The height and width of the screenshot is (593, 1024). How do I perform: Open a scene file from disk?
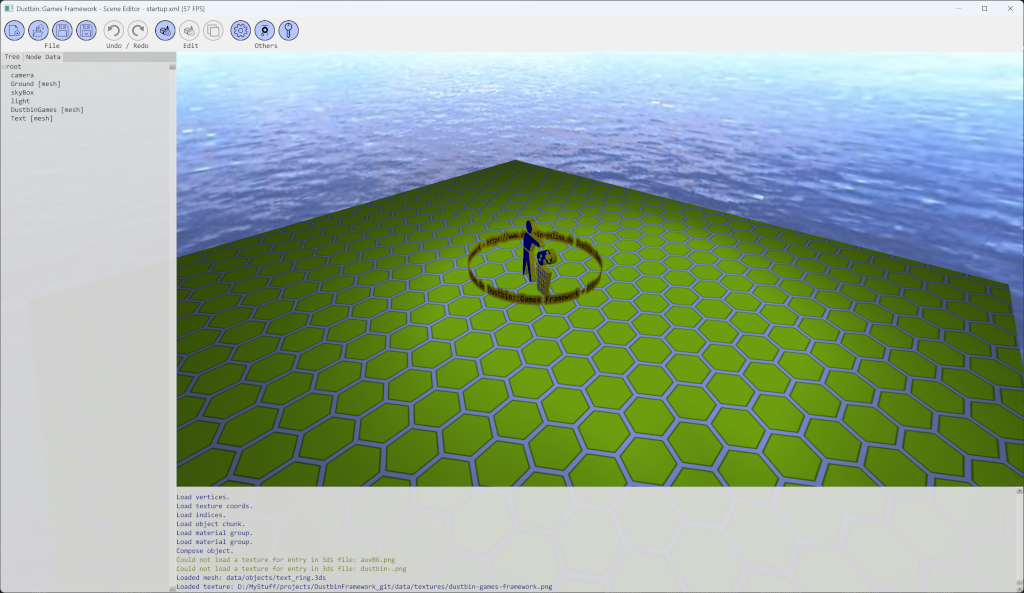[x=39, y=31]
